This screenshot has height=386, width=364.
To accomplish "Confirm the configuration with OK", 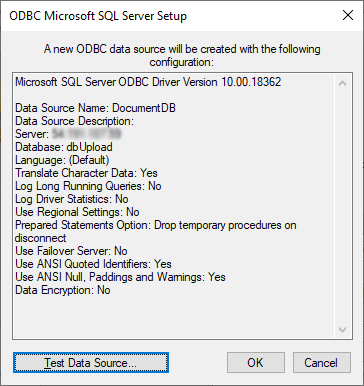I will tap(256, 362).
